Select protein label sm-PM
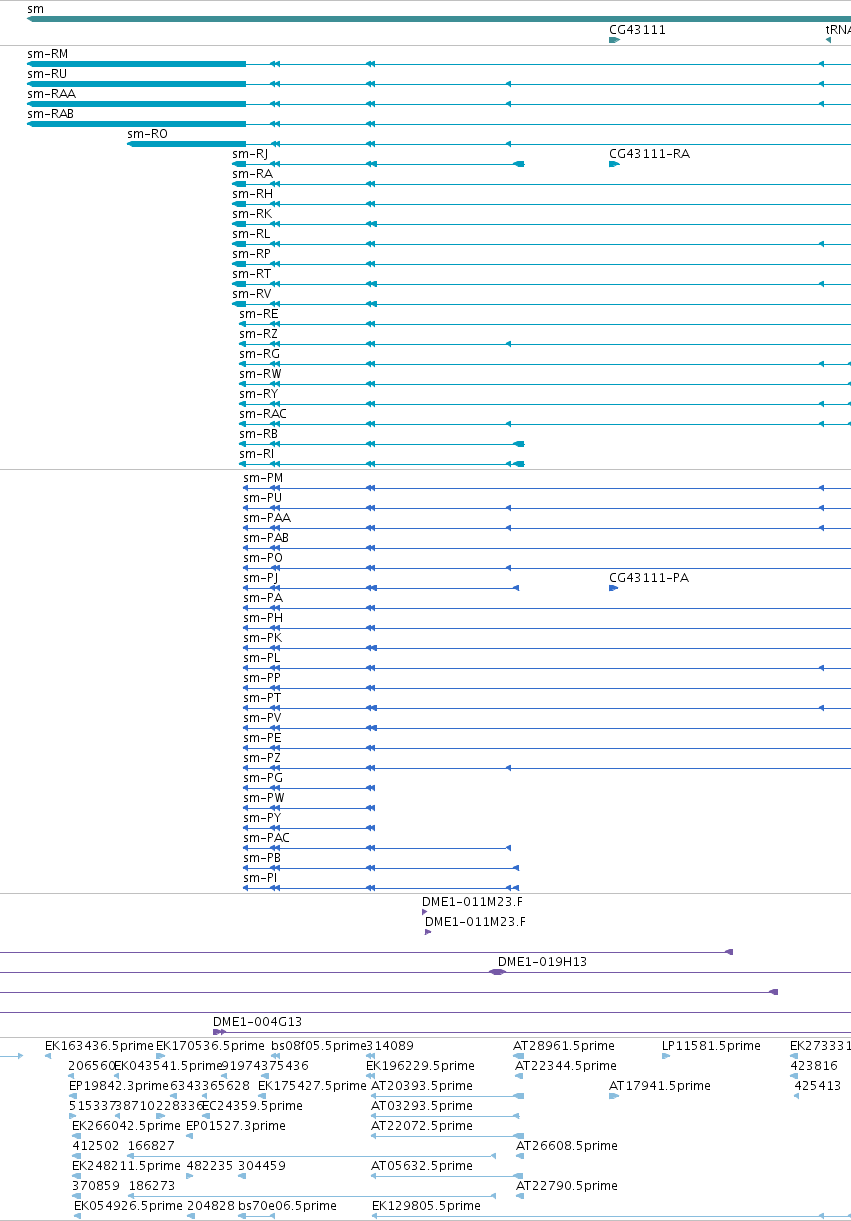This screenshot has height=1221, width=851. (263, 478)
